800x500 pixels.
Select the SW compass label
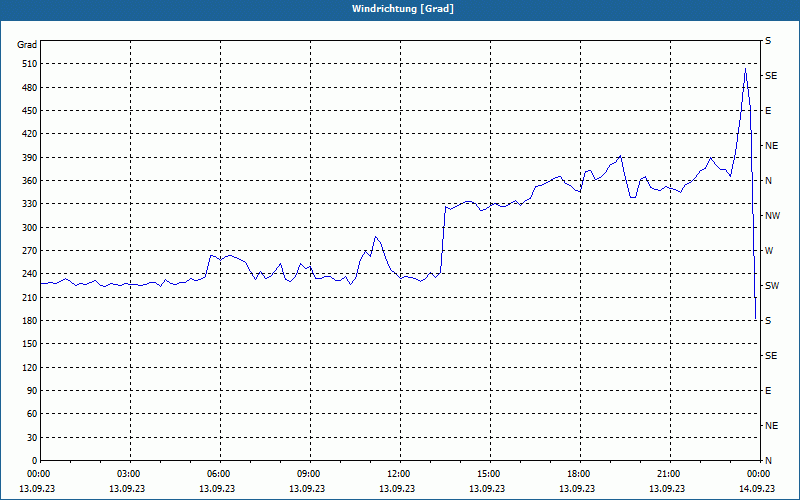772,286
